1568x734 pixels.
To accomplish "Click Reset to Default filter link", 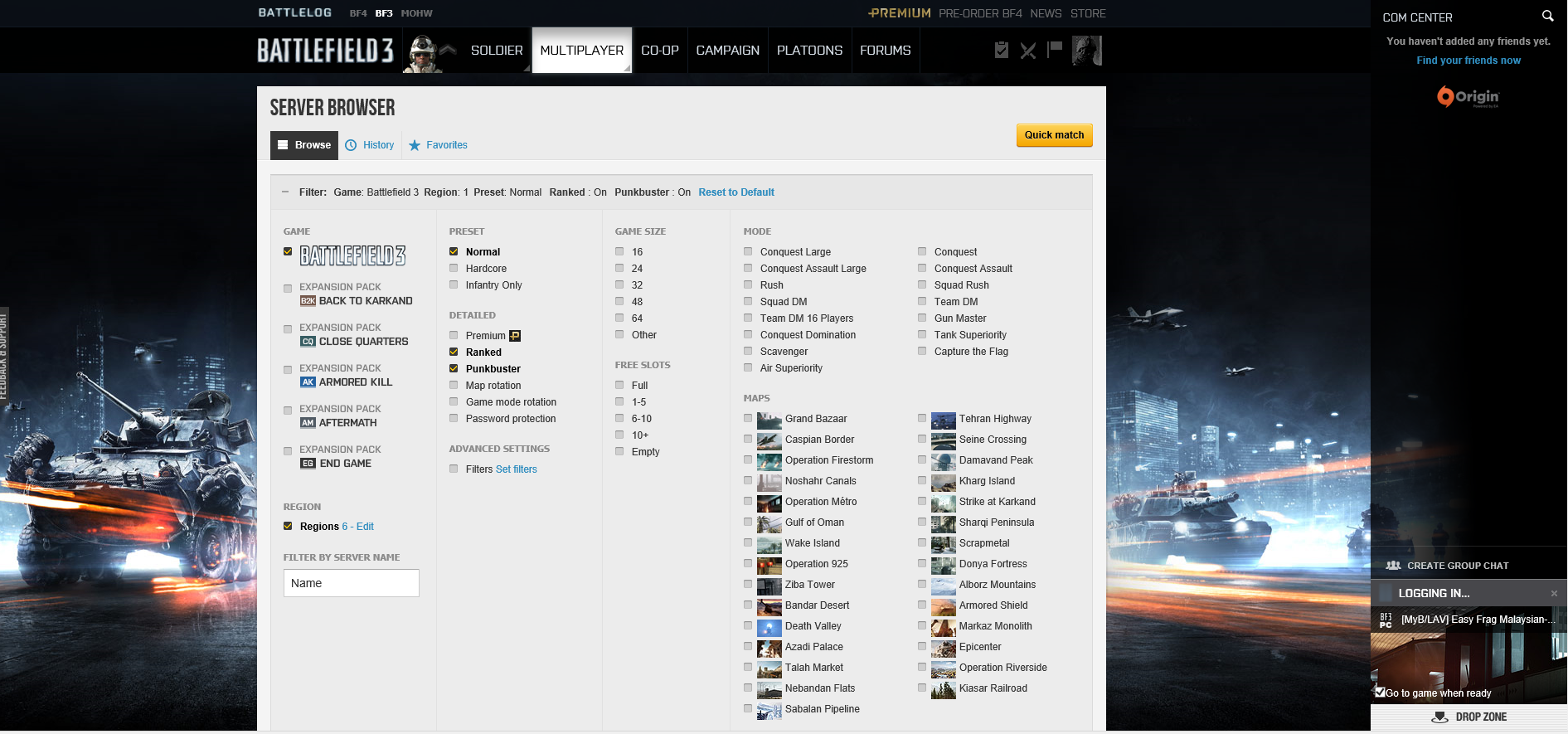I will 736,192.
